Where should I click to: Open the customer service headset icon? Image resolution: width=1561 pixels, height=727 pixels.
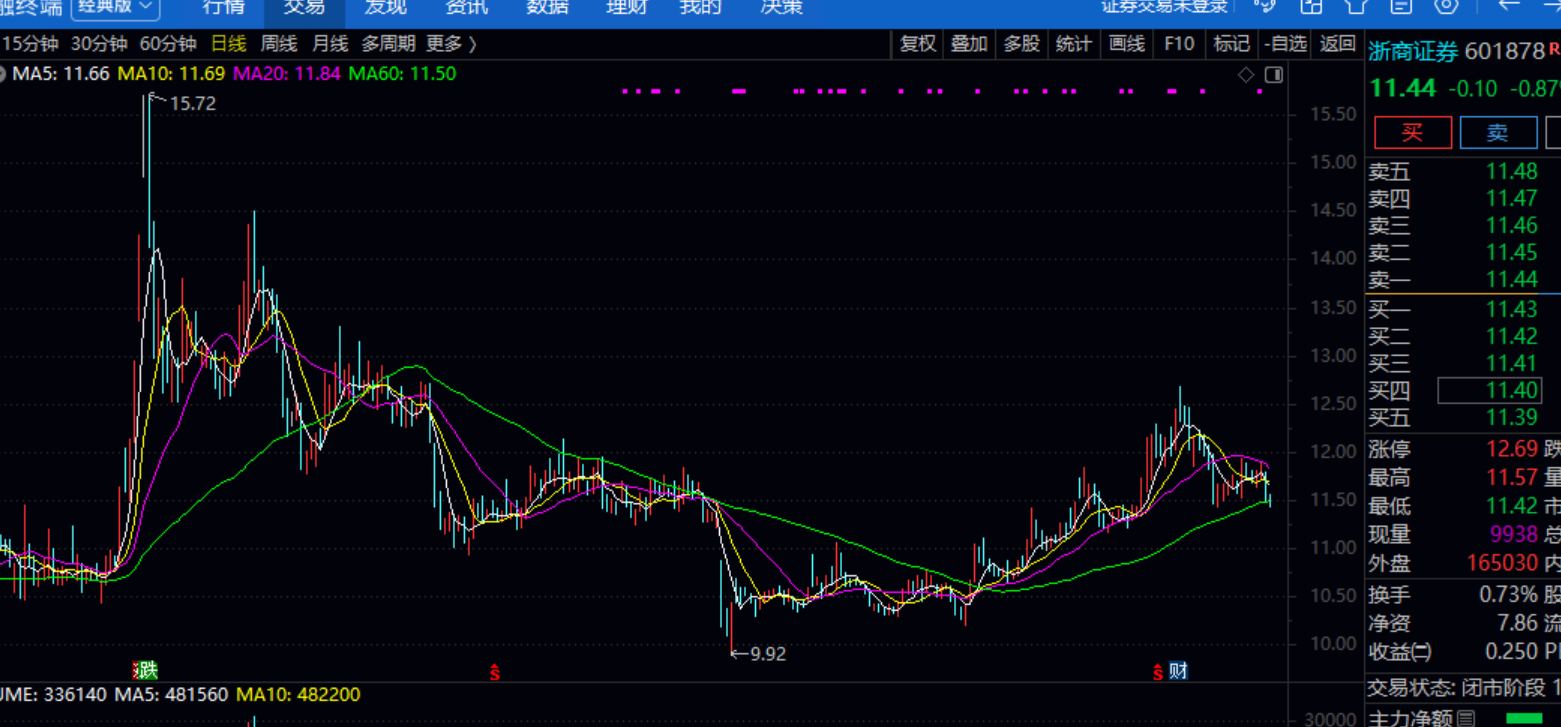1265,6
